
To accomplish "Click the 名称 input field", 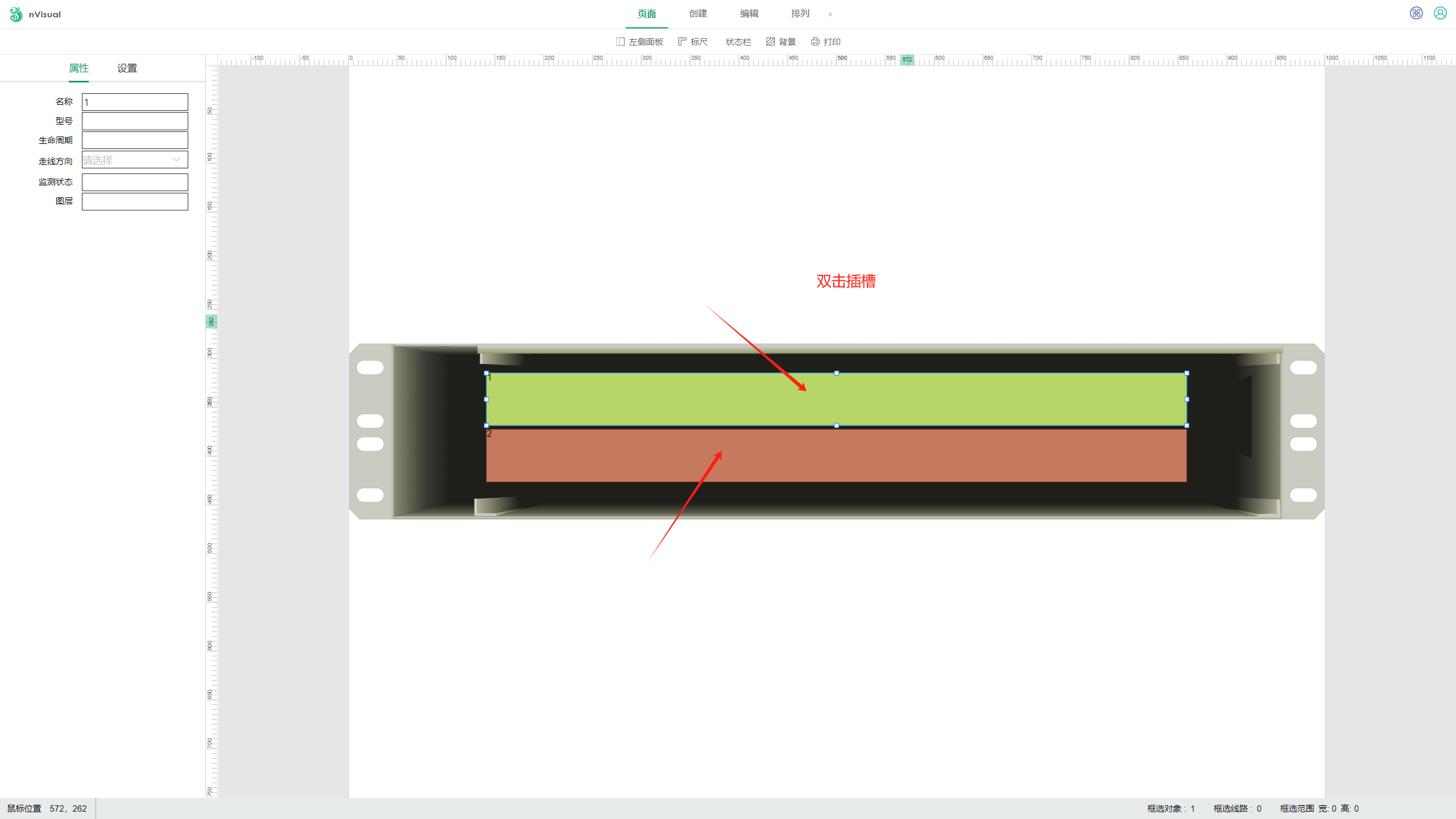I will pos(135,102).
